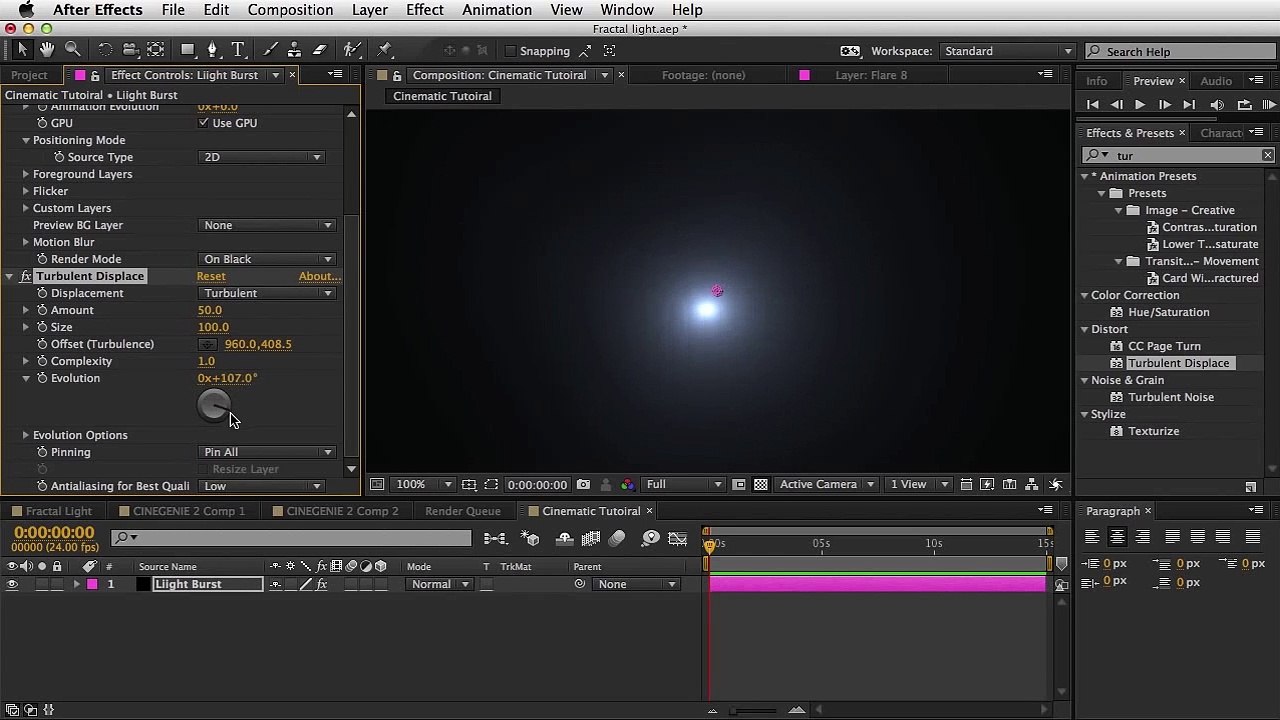Viewport: 1280px width, 720px height.
Task: Switch to the Render Queue tab
Action: (462, 511)
